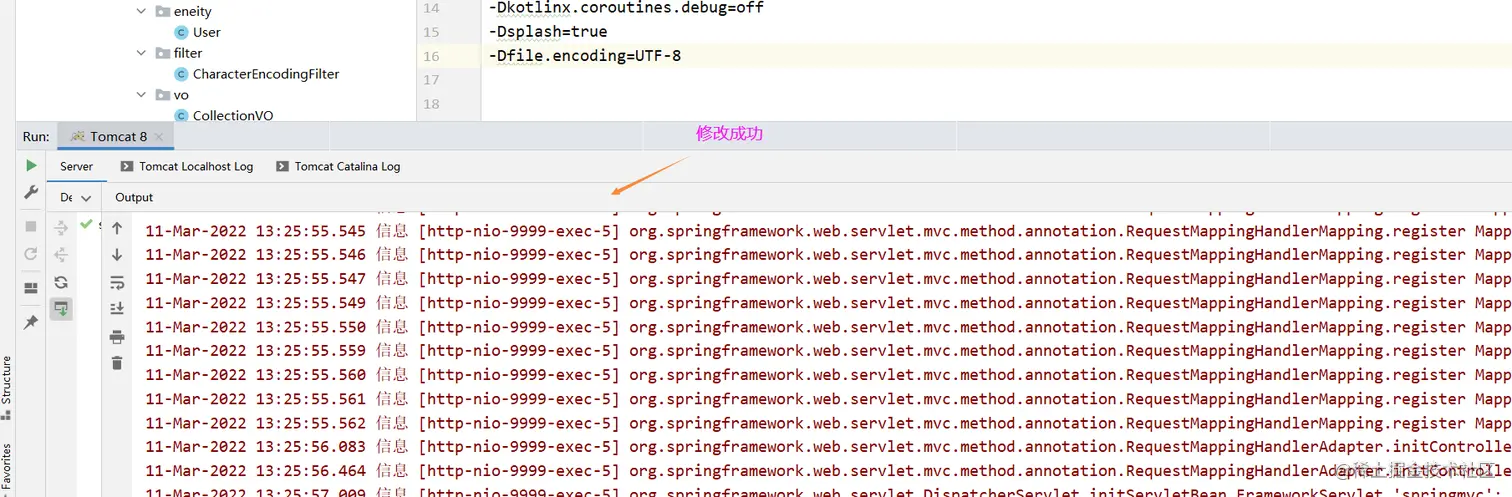Clear all console output with trash icon
1512x497 pixels.
click(x=117, y=363)
